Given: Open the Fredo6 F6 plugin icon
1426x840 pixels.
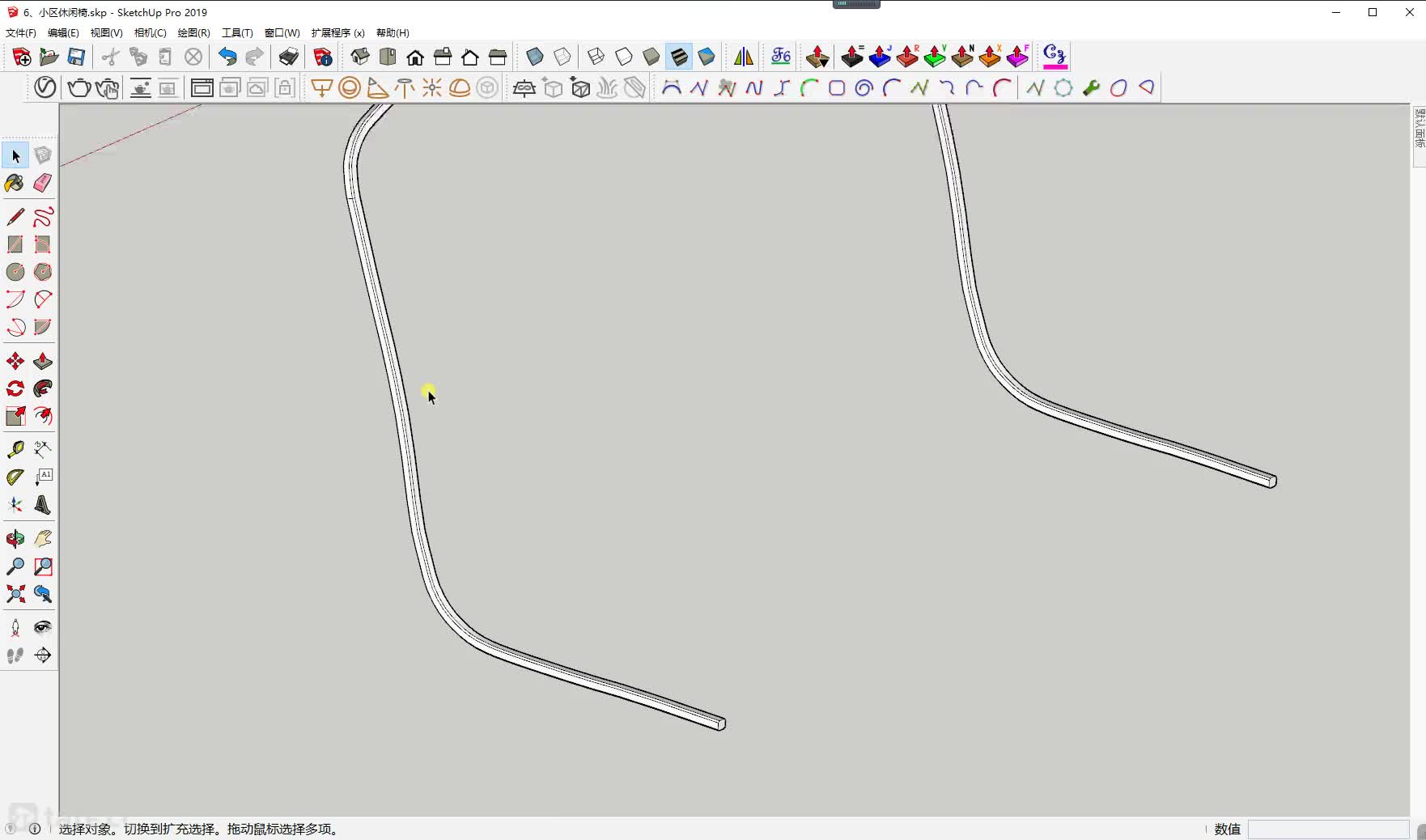Looking at the screenshot, I should (x=781, y=57).
